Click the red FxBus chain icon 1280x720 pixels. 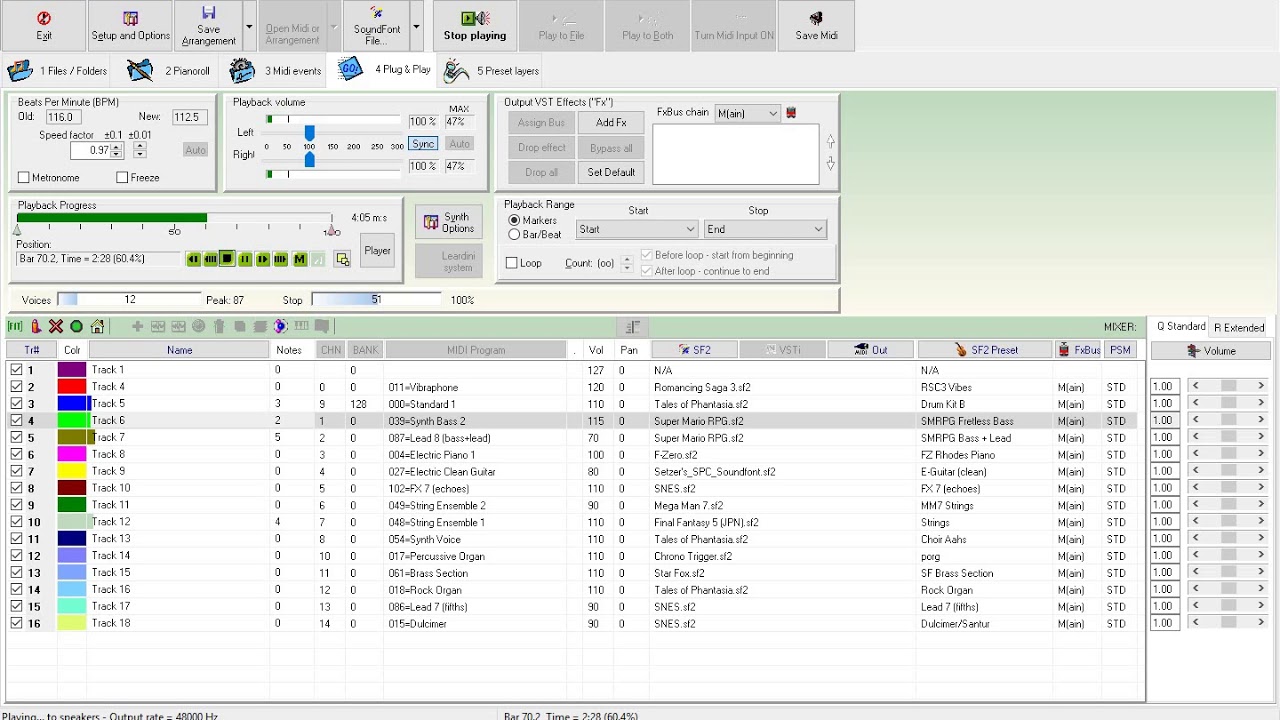pos(791,113)
